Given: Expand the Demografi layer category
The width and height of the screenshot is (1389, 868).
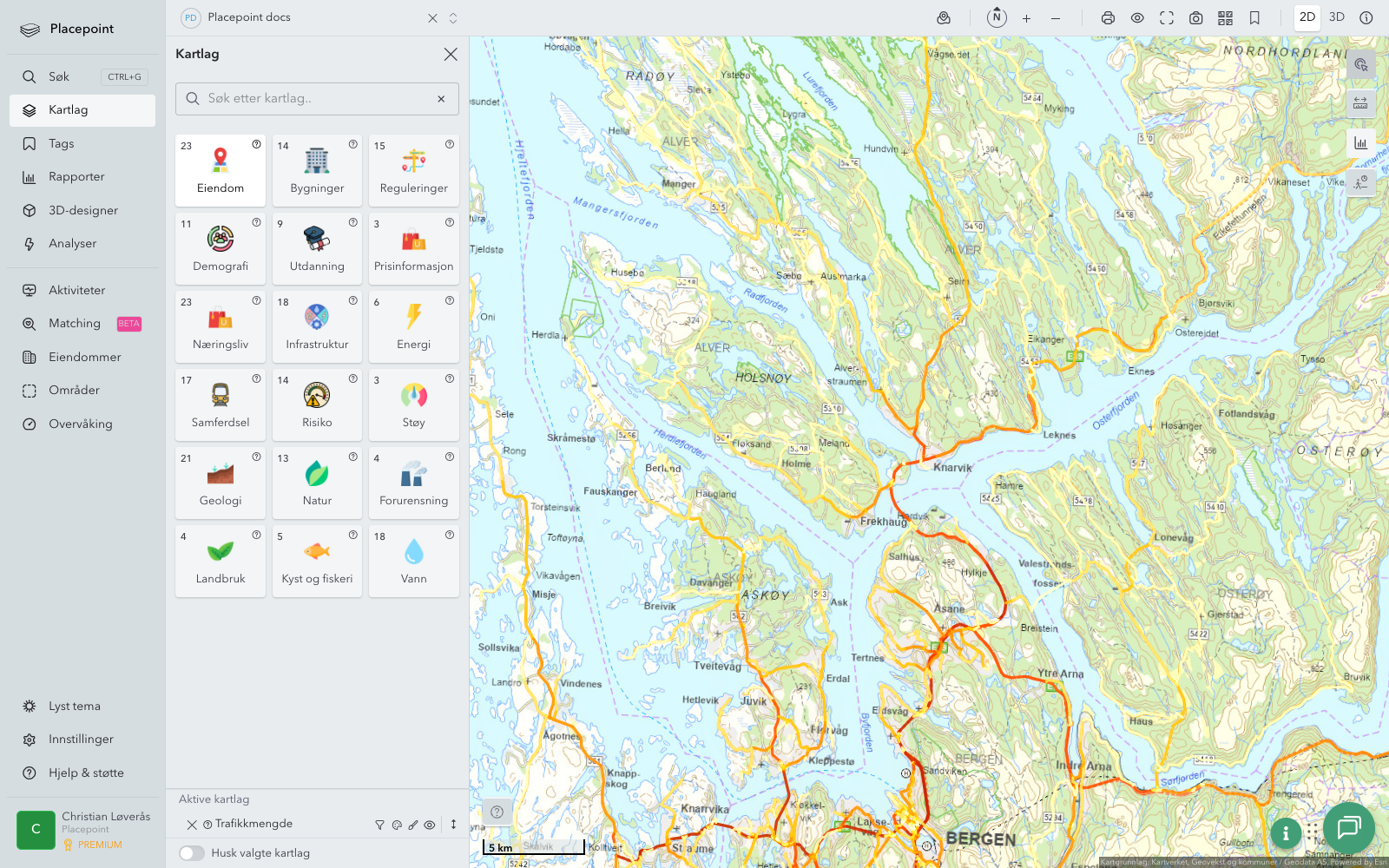Looking at the screenshot, I should [221, 248].
